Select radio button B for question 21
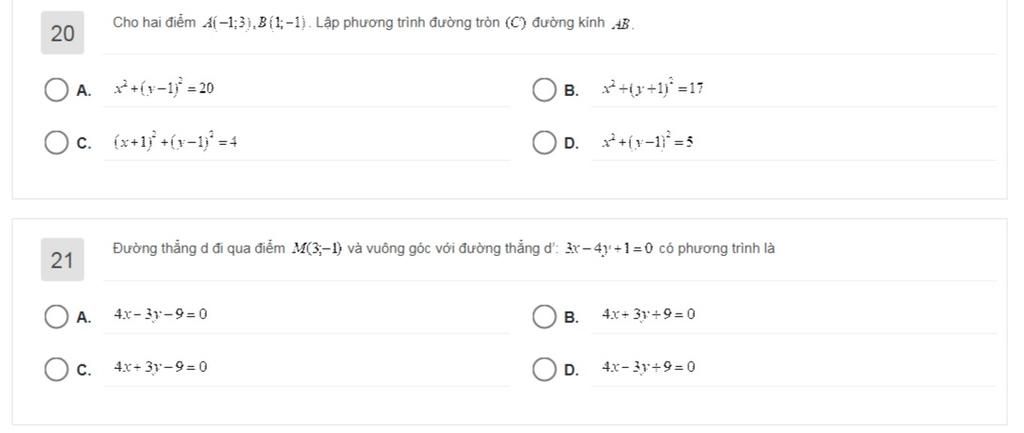Screen dimensions: 1024x433 pos(543,316)
